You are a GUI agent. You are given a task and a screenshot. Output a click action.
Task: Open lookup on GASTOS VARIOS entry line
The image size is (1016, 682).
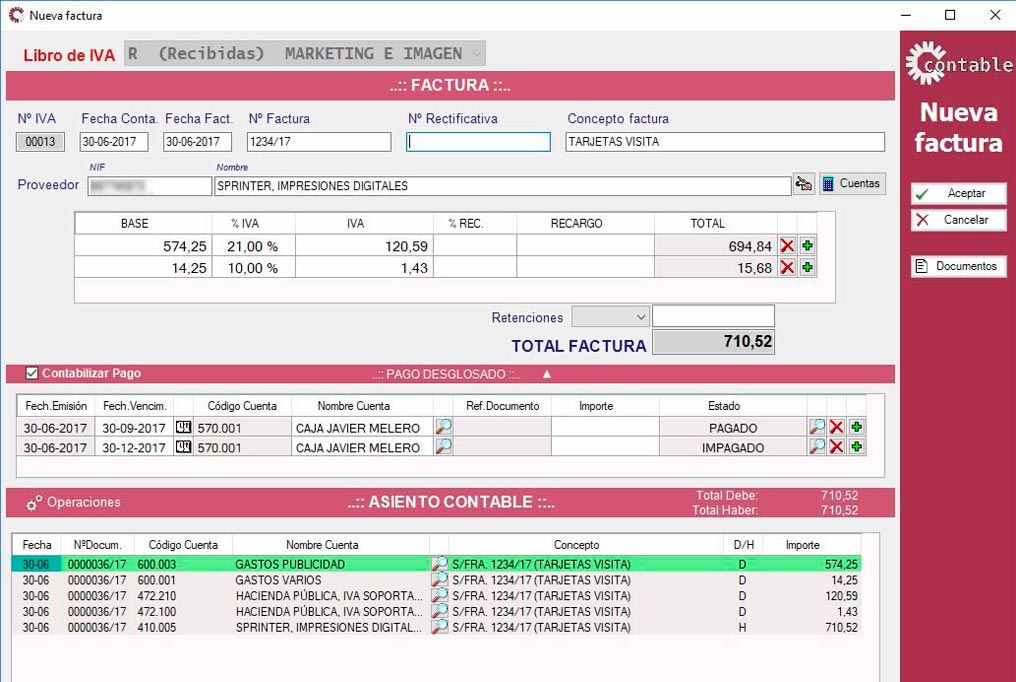click(x=439, y=580)
